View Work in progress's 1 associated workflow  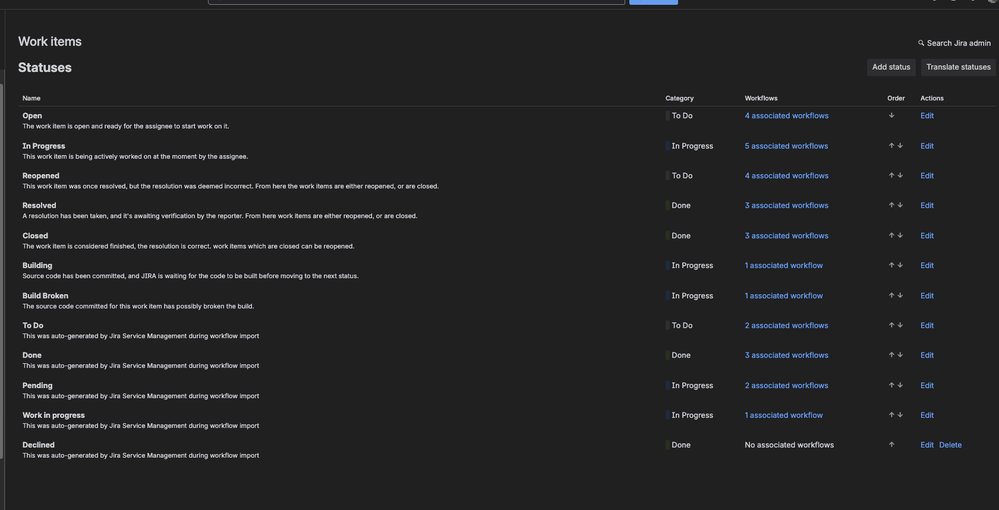784,415
